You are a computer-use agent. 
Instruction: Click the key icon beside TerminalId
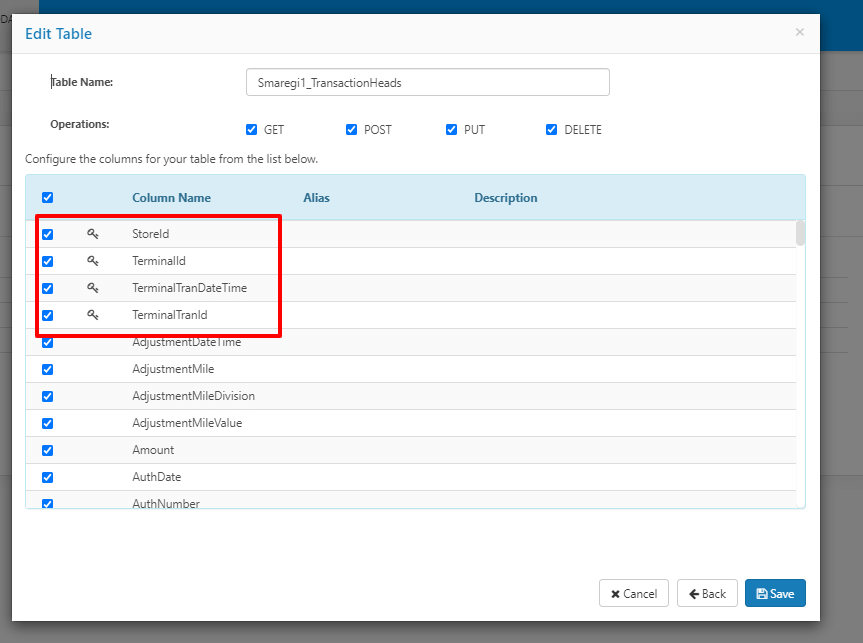tap(92, 261)
